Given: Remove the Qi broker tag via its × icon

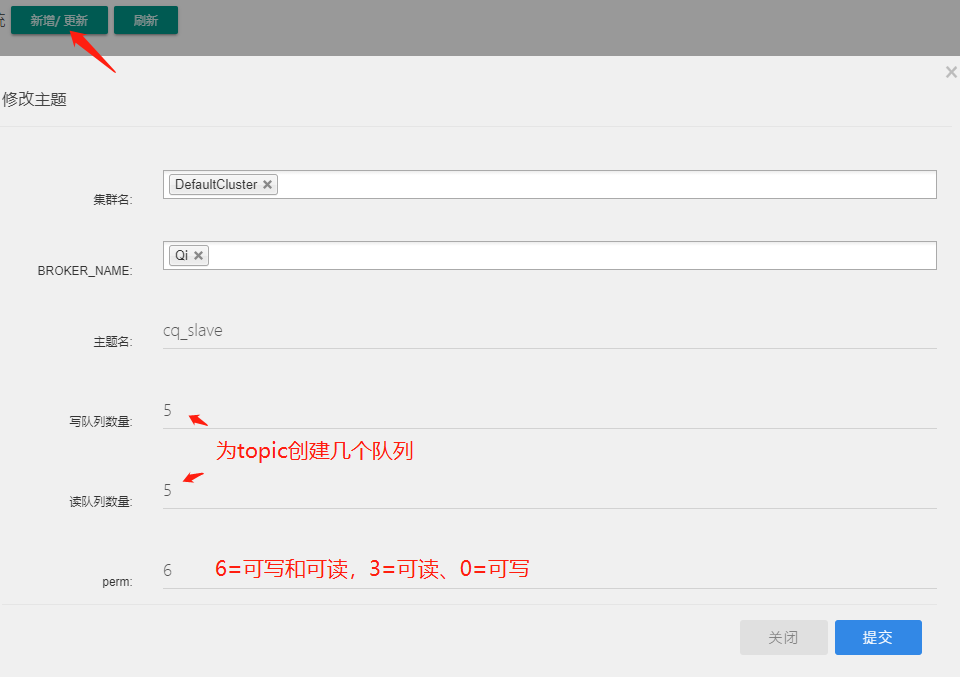Looking at the screenshot, I should [199, 255].
